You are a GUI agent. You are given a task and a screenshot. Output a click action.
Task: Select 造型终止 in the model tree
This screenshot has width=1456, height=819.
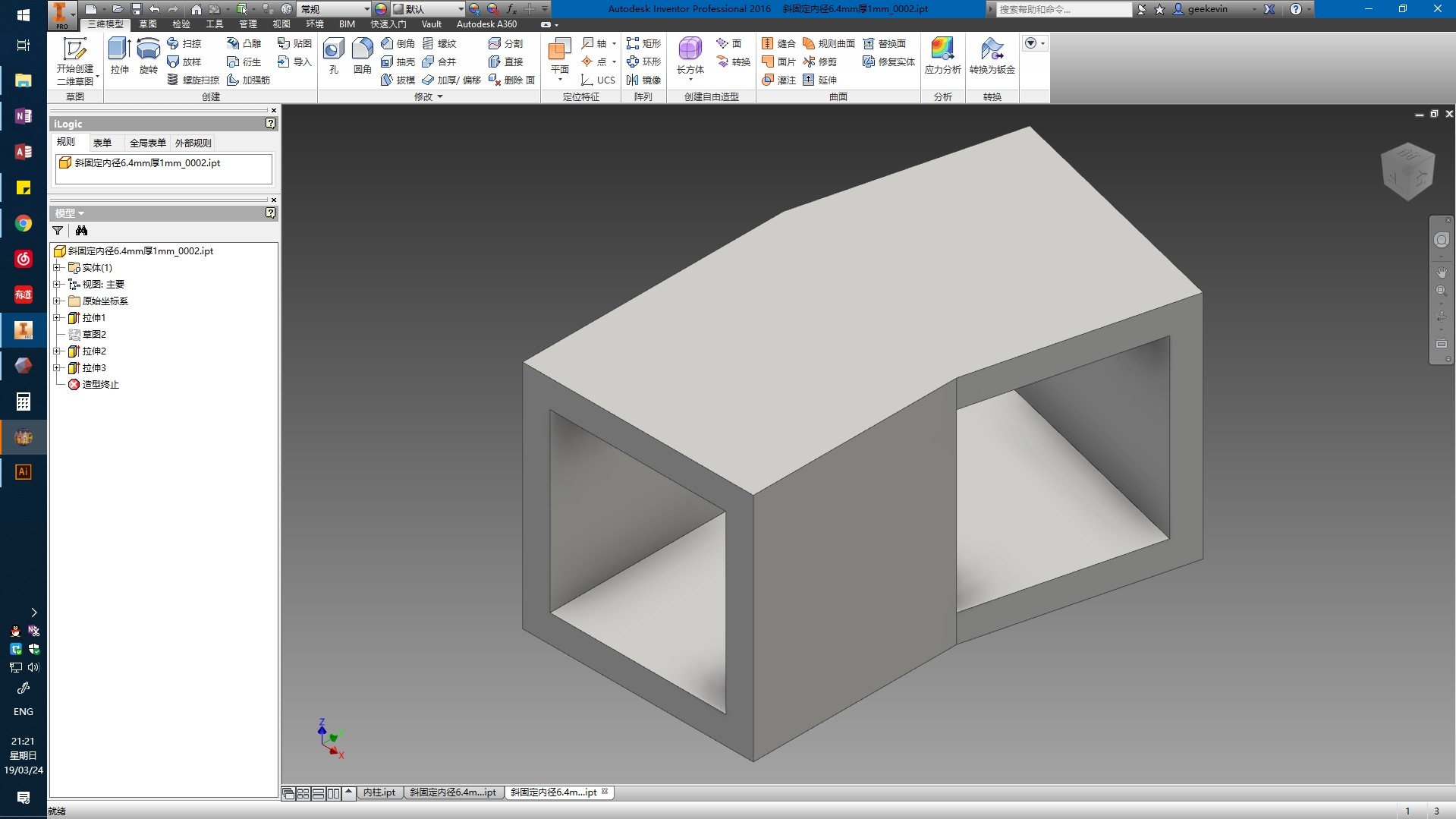[100, 385]
